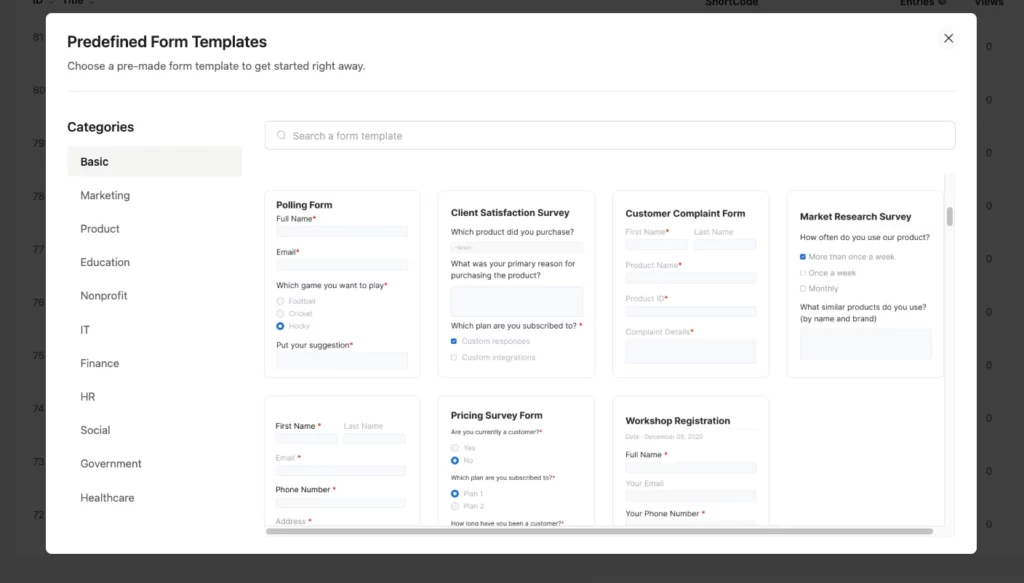Click the horizontal scrollbar under templates
The image size is (1024, 583).
tap(600, 531)
